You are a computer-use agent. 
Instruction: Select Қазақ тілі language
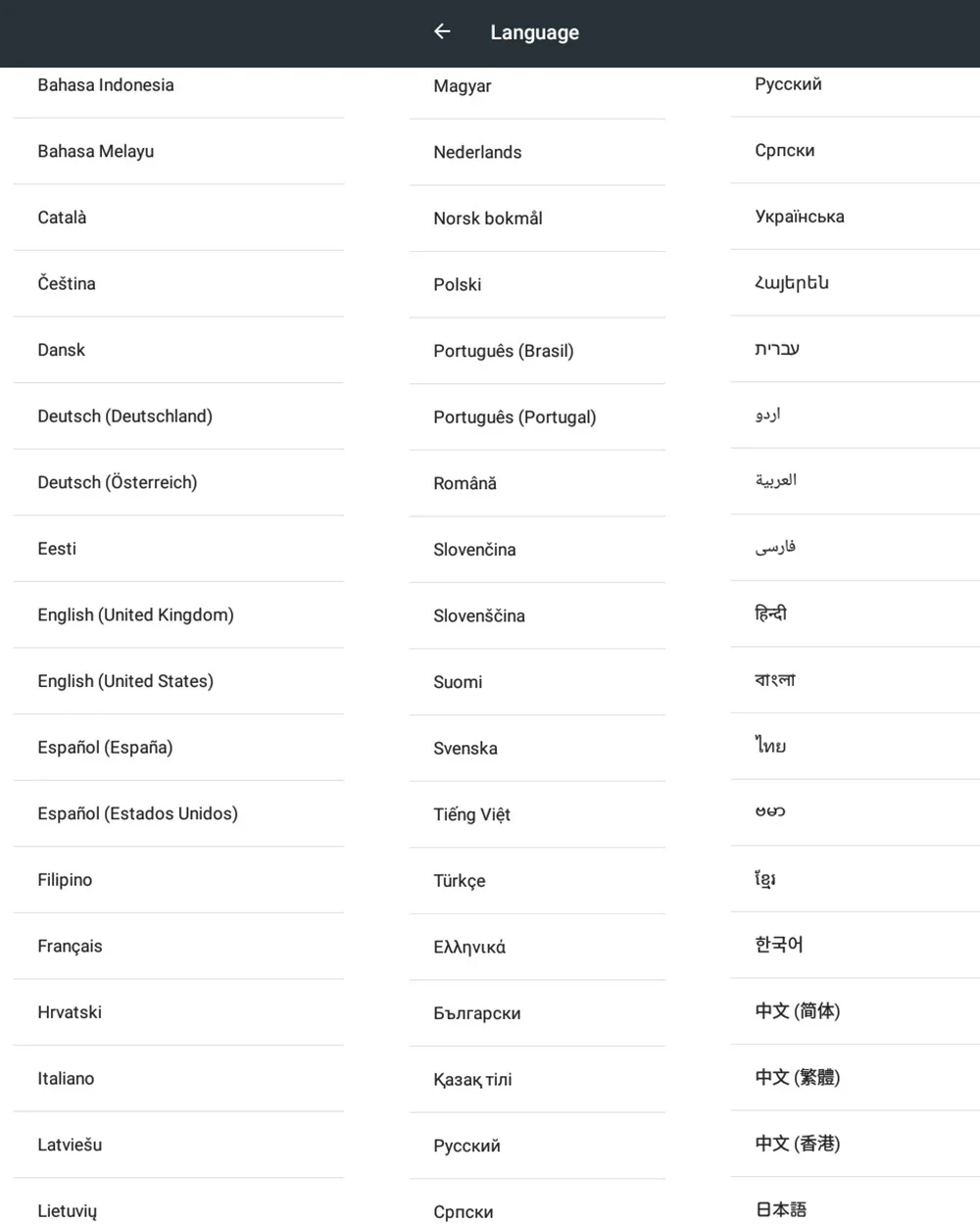click(x=537, y=1079)
